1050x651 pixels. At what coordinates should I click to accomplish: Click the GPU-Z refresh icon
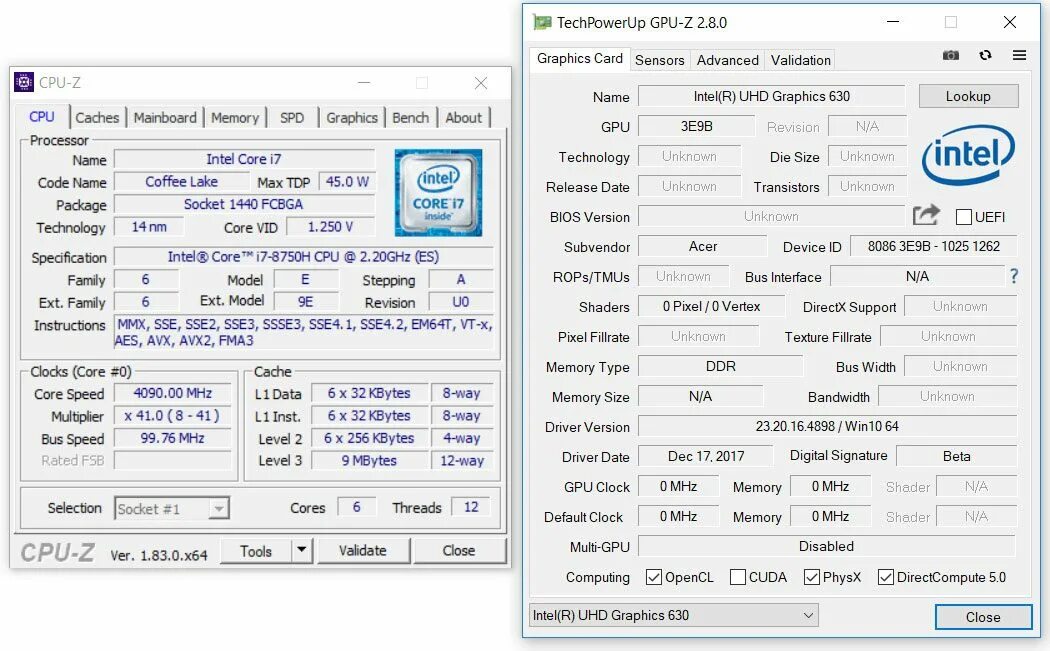click(x=985, y=56)
